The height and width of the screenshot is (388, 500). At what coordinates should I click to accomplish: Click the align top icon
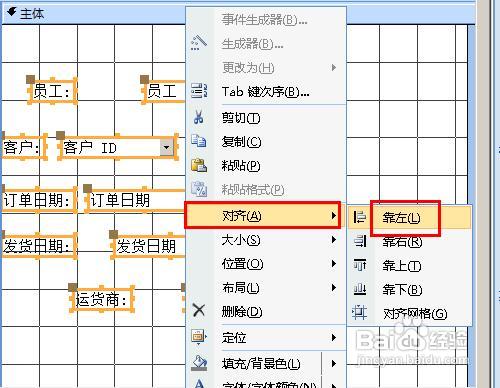[x=360, y=265]
